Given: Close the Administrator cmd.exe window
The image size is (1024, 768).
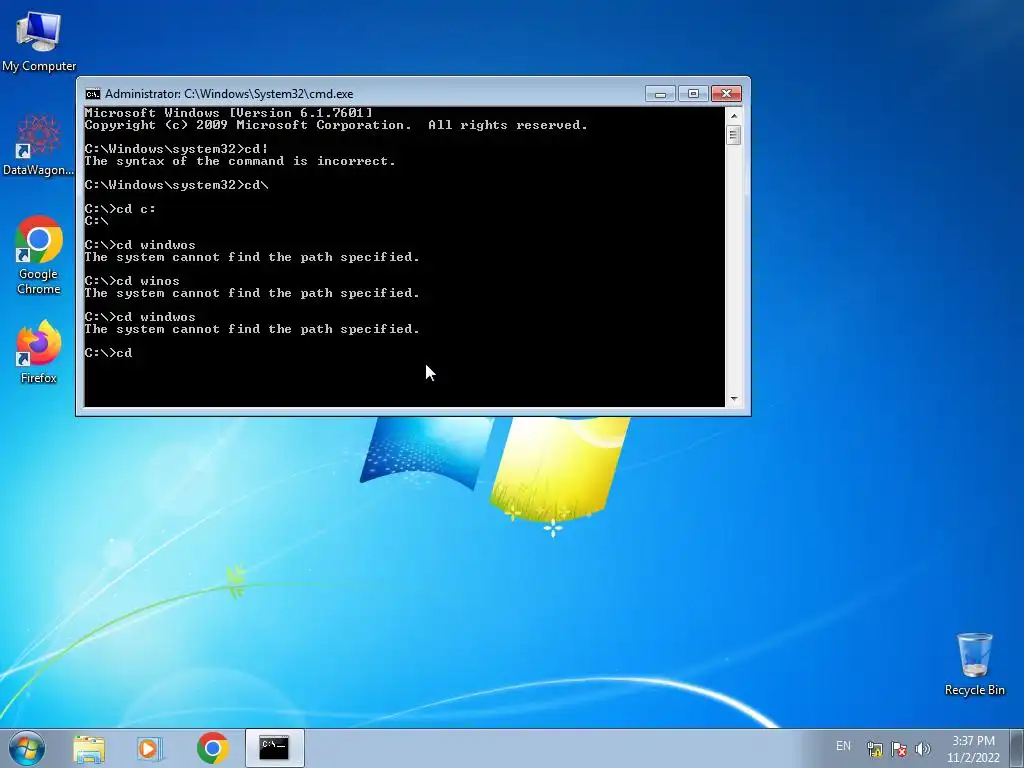Looking at the screenshot, I should [726, 94].
